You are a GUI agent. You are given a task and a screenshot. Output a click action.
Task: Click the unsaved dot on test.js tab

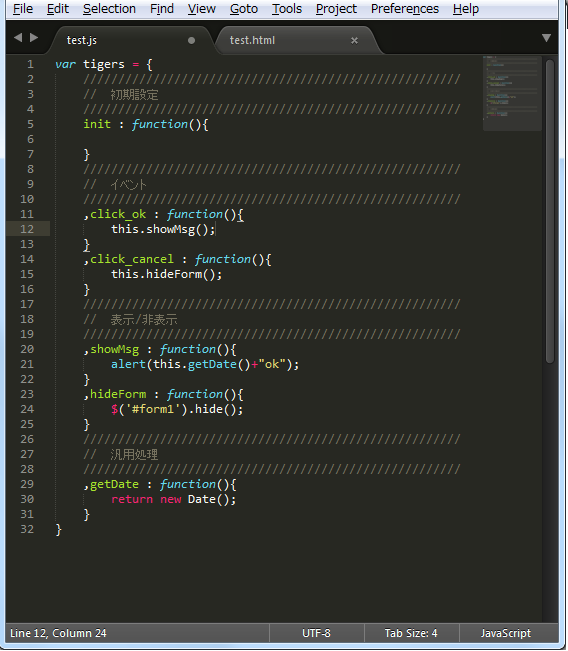(x=191, y=40)
